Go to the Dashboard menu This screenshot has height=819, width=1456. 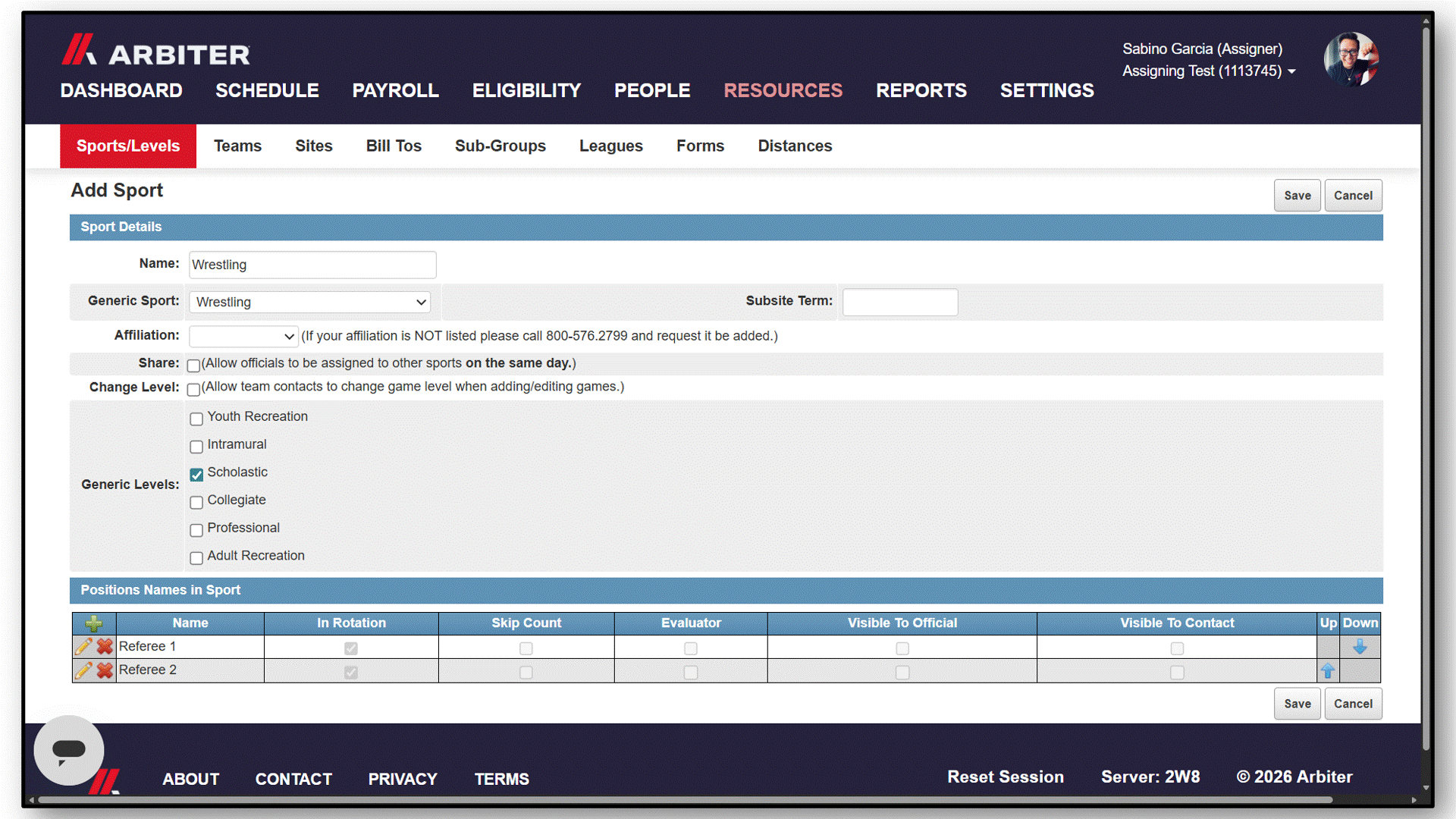[x=121, y=90]
